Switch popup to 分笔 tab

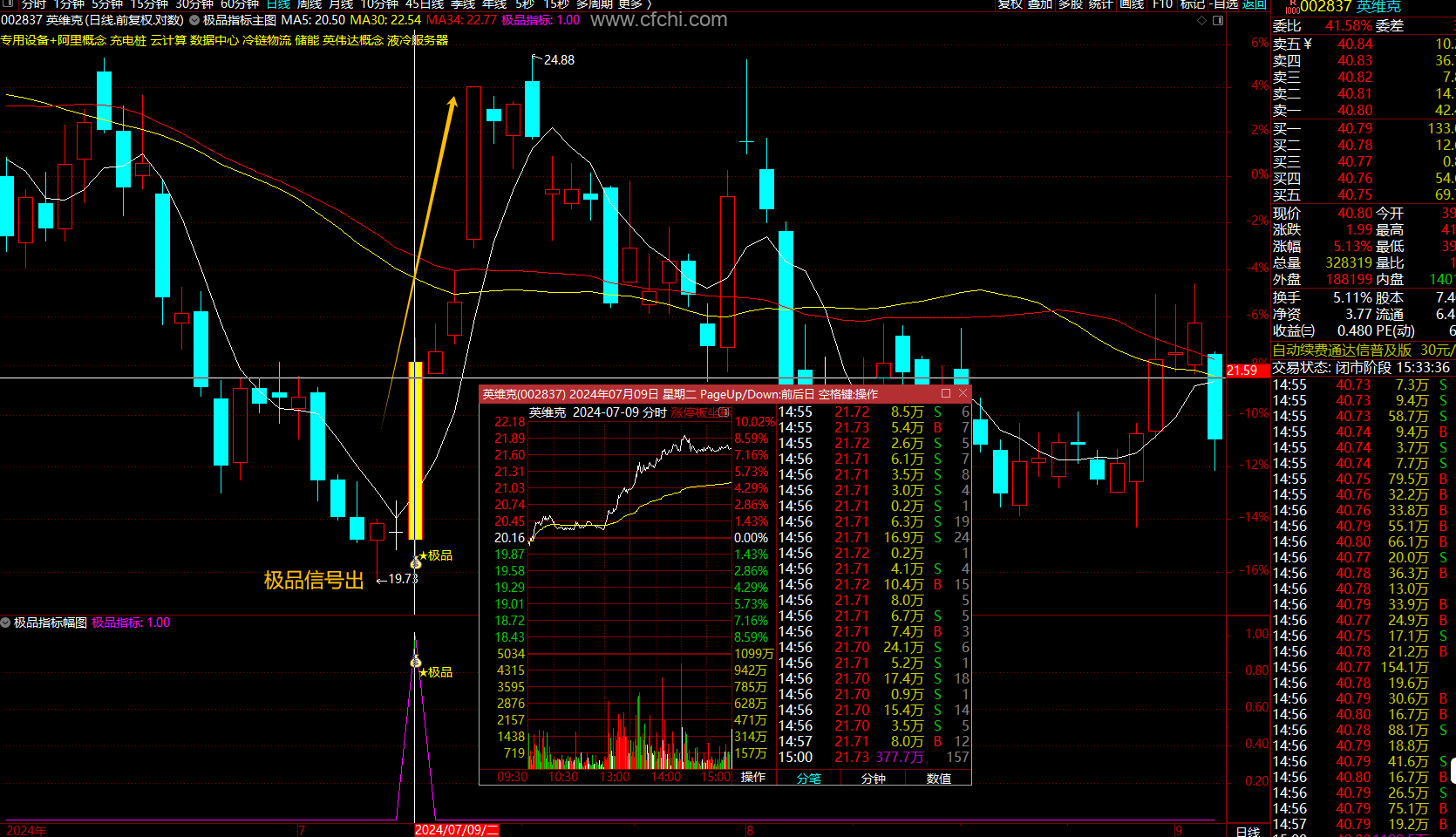(x=808, y=779)
